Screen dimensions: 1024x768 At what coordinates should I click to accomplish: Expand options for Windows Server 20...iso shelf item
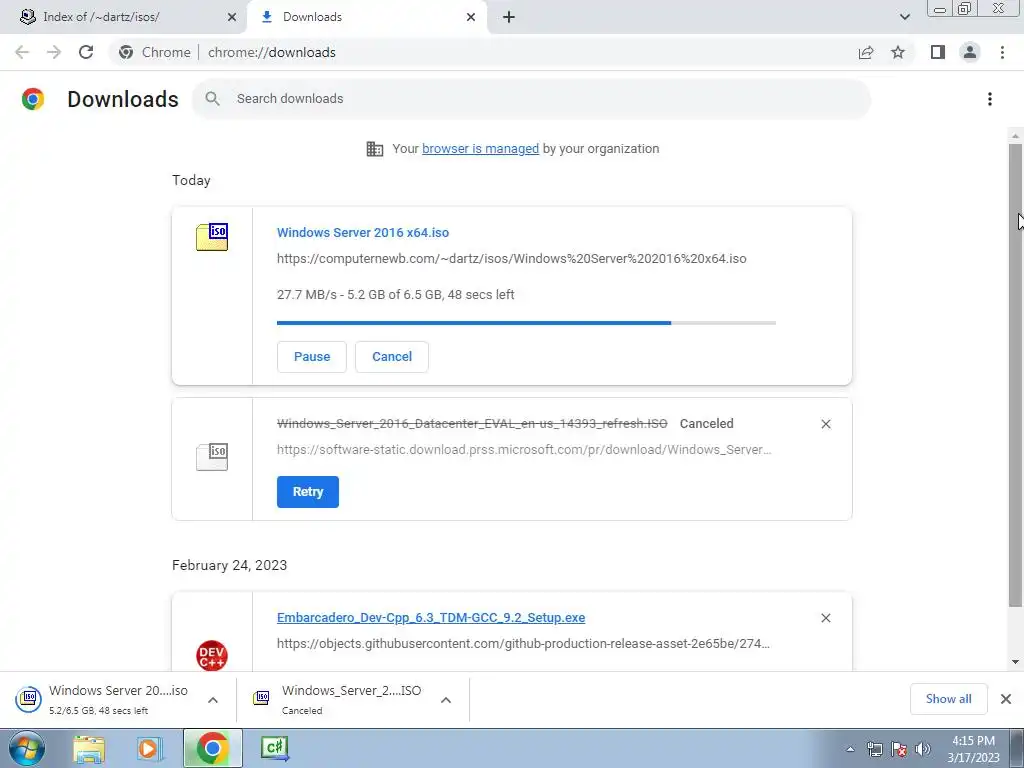coord(213,700)
